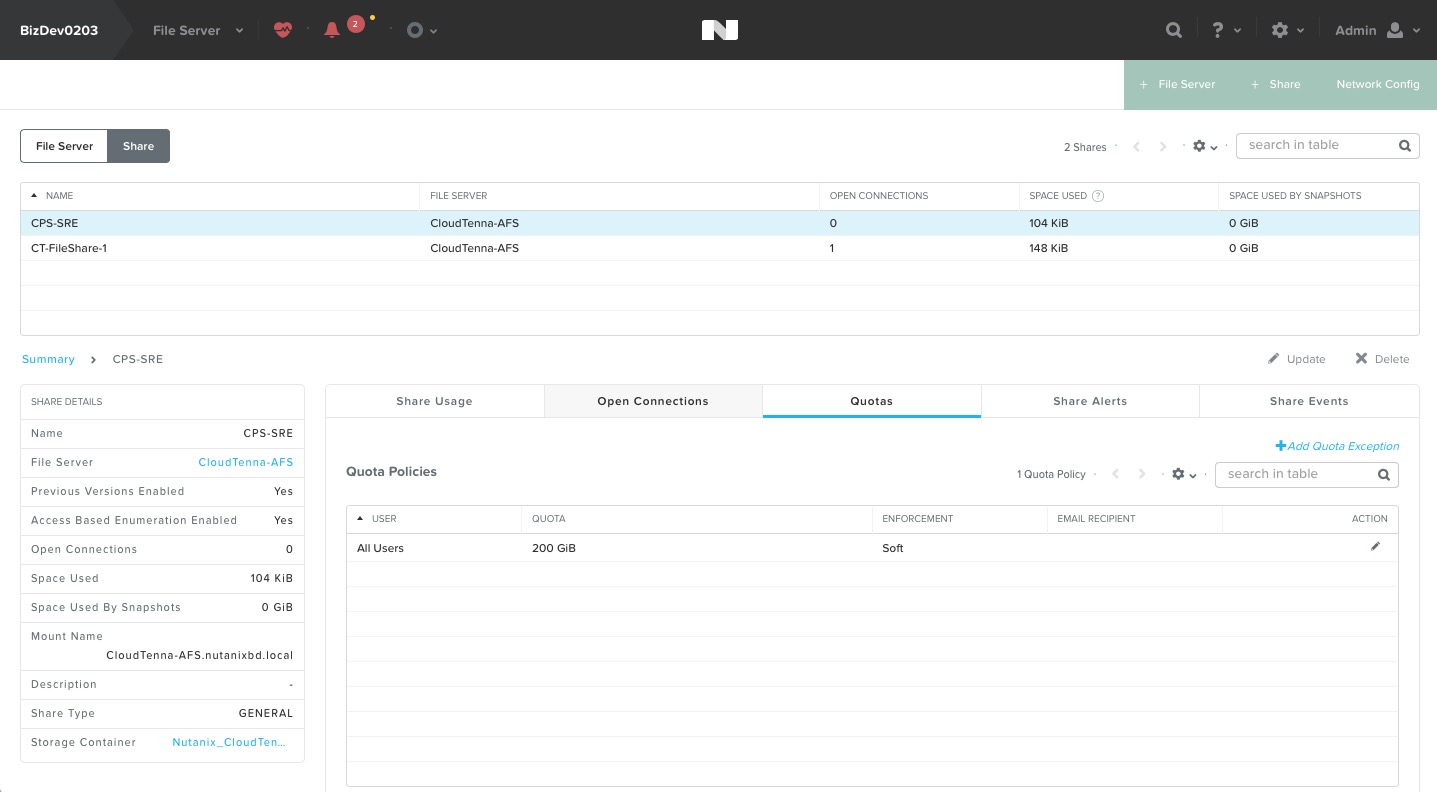Select the Share view toggle
This screenshot has width=1437, height=792.
pyautogui.click(x=139, y=146)
